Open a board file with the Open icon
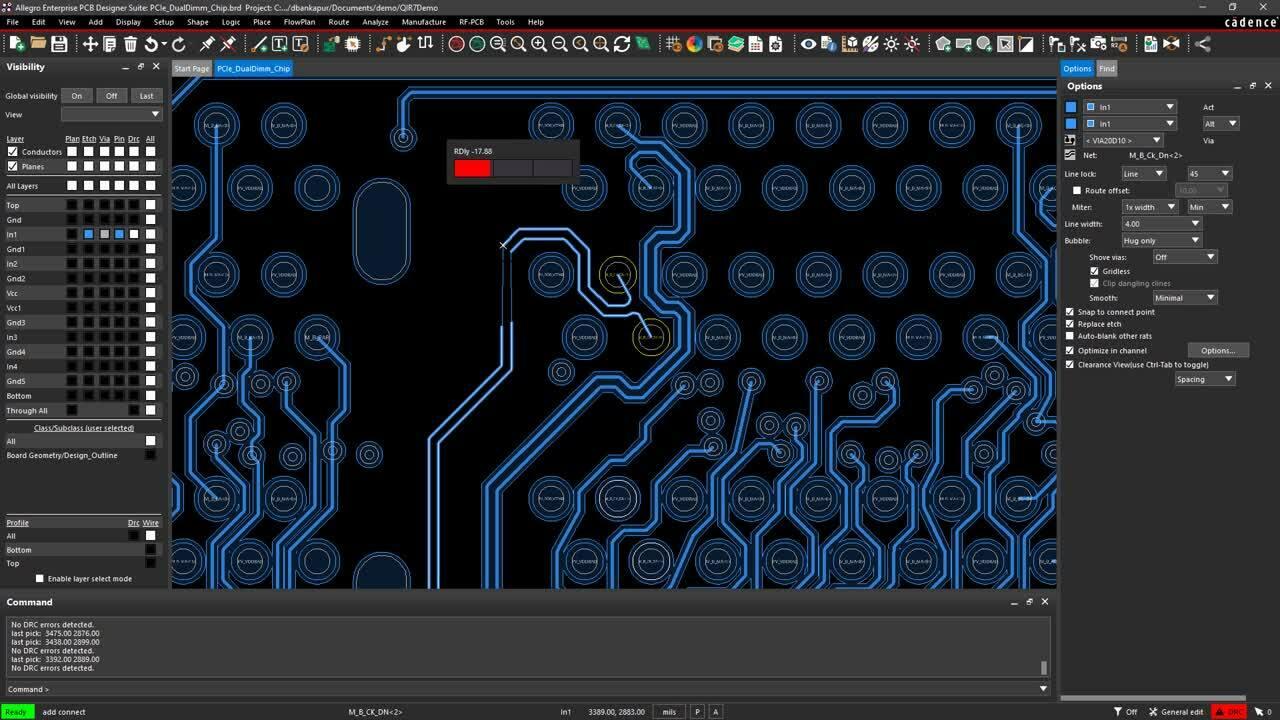Screen dimensions: 1280x720 coord(37,44)
